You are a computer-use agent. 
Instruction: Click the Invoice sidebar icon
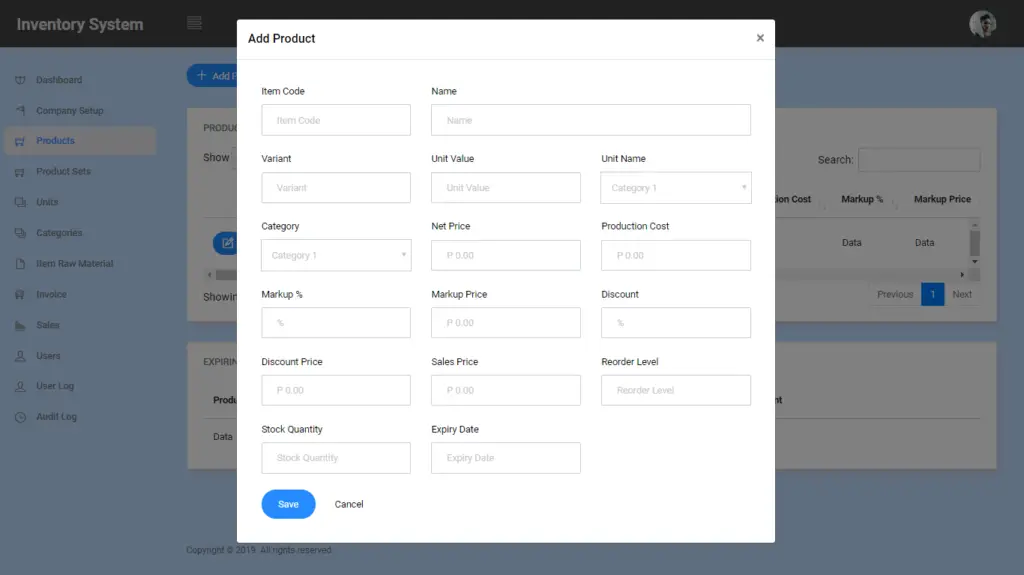tap(20, 295)
